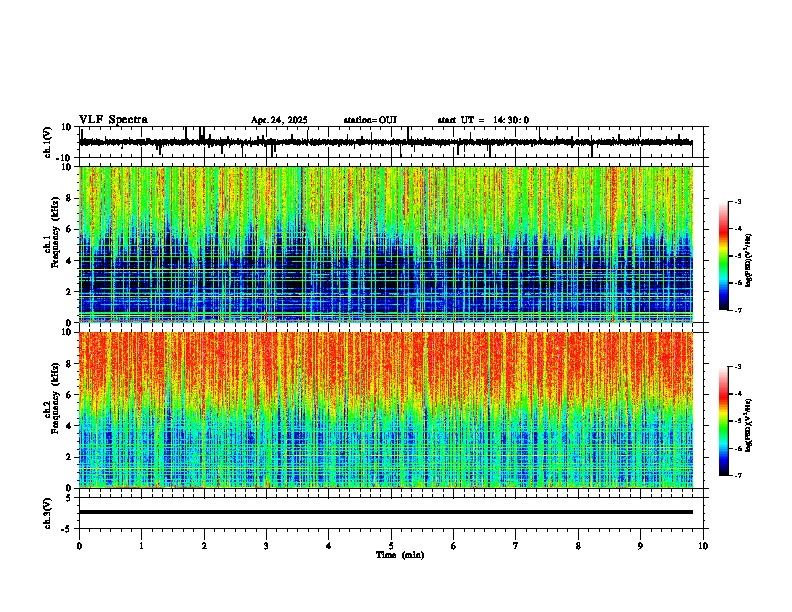The height and width of the screenshot is (612, 792).
Task: Click the '10' tick on the time axis
Action: [703, 546]
